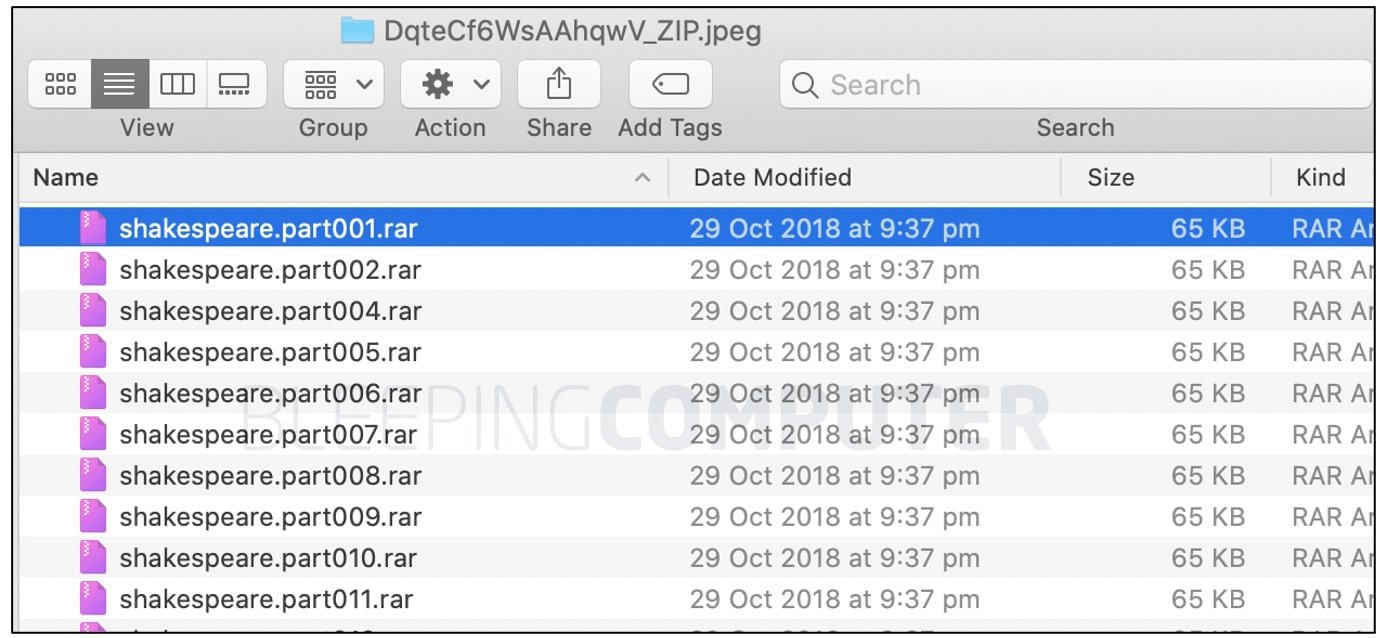This screenshot has width=1382, height=638.
Task: Sort by Kind column header
Action: (x=1320, y=178)
